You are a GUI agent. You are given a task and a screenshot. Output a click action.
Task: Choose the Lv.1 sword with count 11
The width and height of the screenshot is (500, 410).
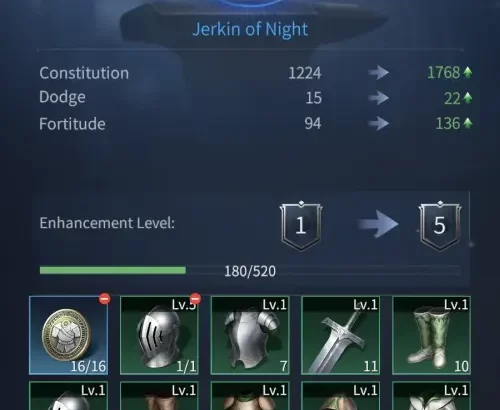(341, 335)
